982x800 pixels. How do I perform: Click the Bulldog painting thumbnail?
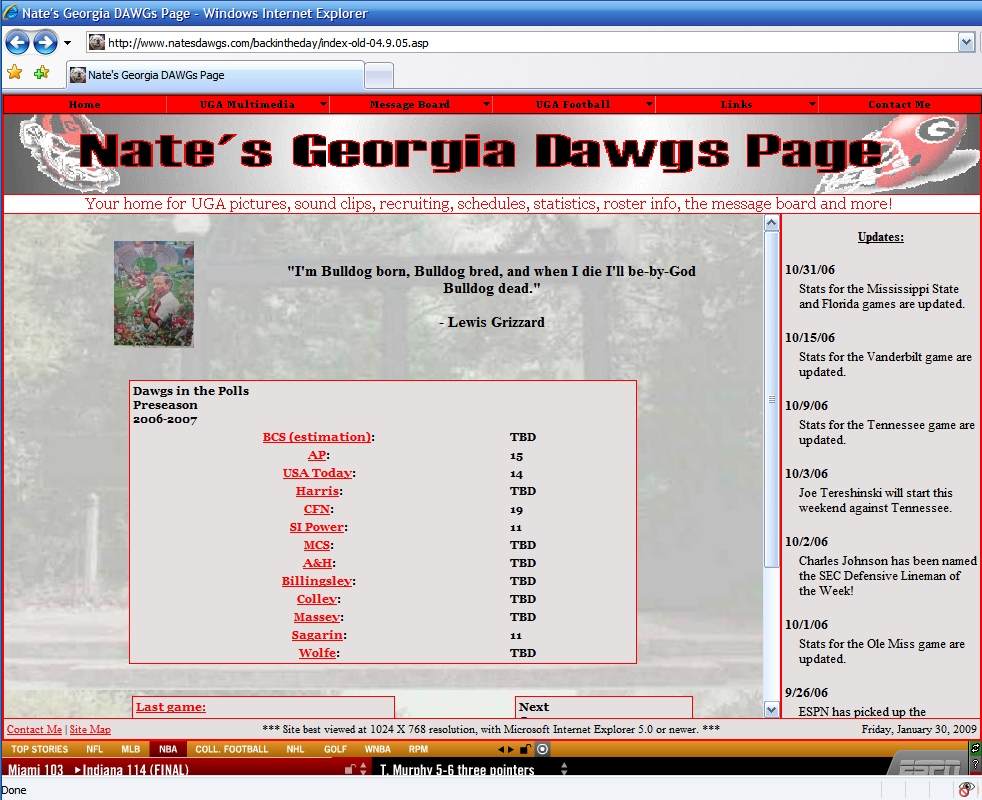coord(153,293)
